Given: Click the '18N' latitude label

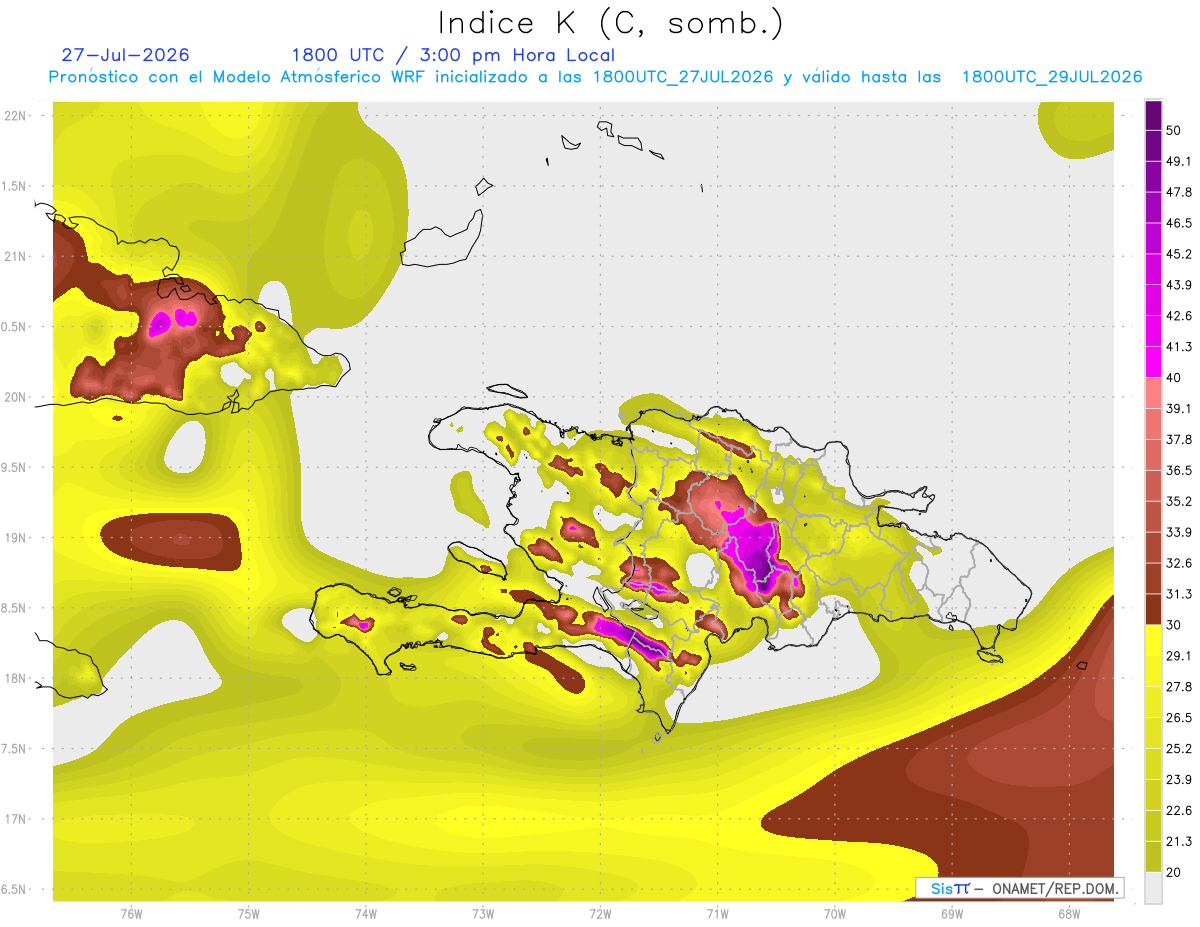Looking at the screenshot, I should [15, 678].
